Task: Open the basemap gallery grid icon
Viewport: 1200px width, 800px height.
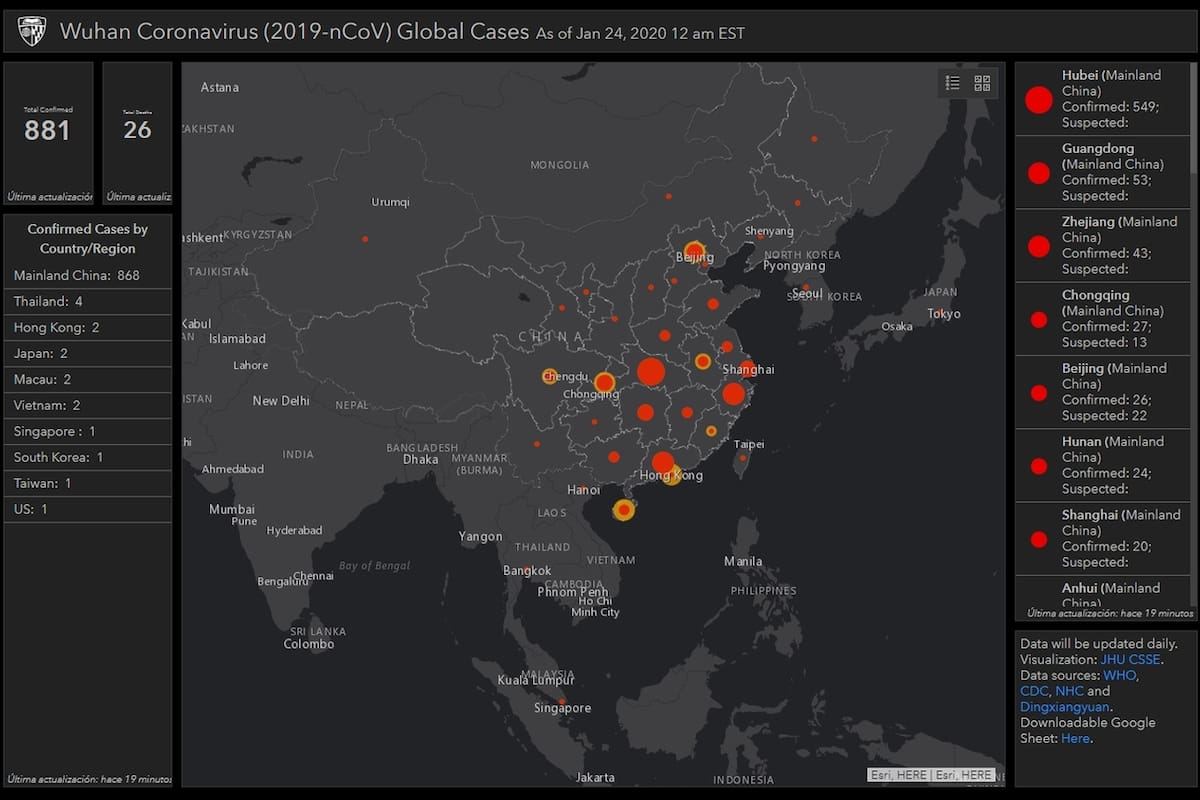Action: coord(982,83)
